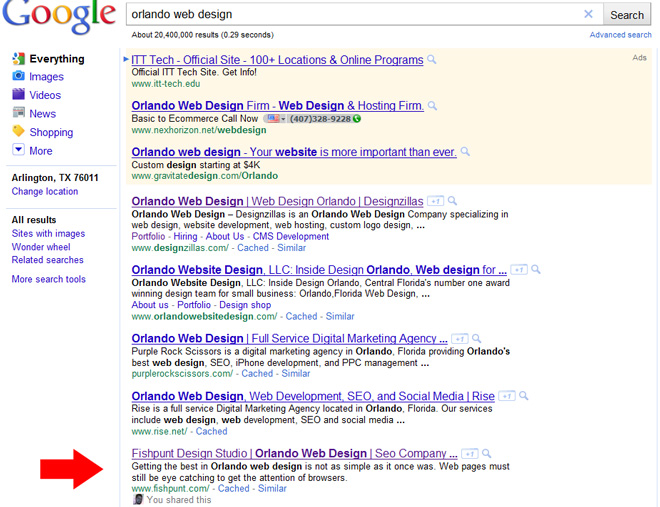This screenshot has height=507, width=660.
Task: Click the All results label
Action: click(34, 220)
